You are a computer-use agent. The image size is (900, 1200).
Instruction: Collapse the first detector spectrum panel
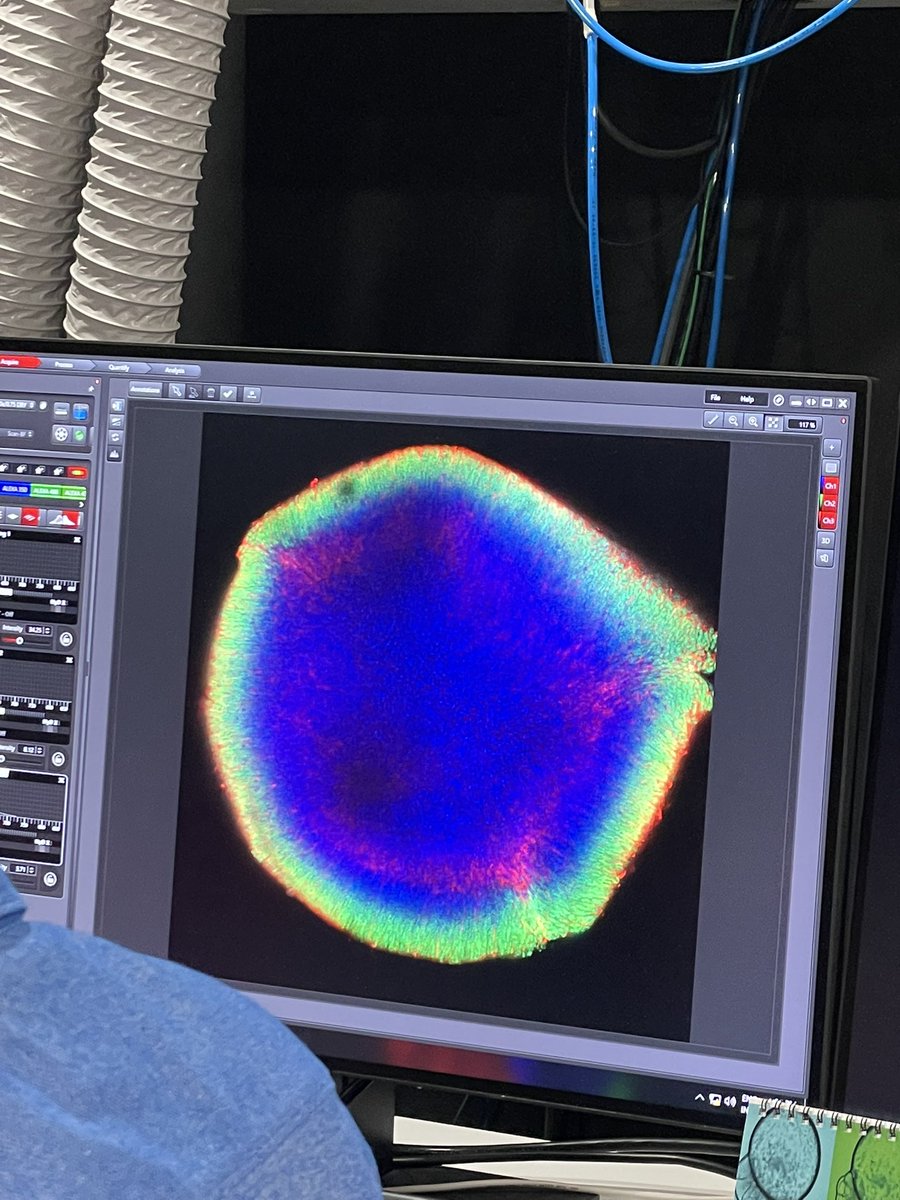(x=77, y=540)
